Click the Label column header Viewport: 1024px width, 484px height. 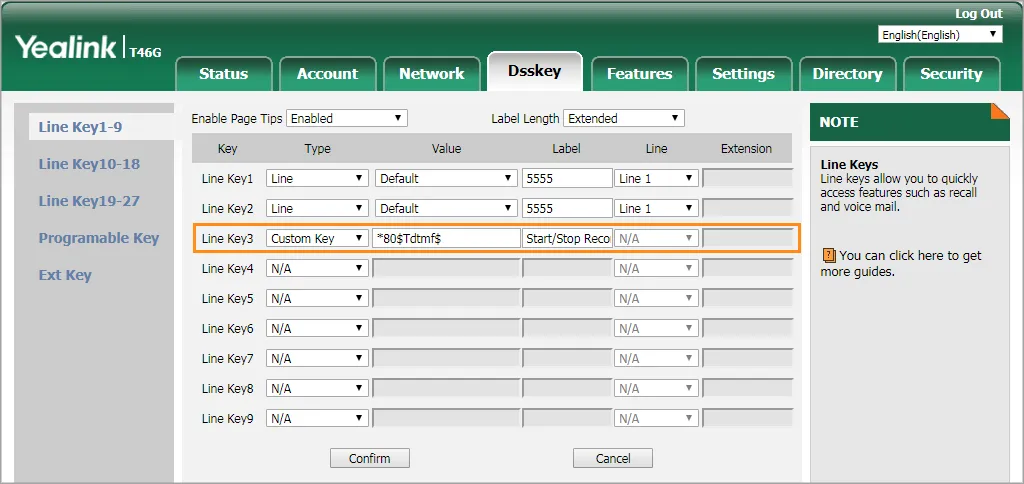pyautogui.click(x=566, y=149)
